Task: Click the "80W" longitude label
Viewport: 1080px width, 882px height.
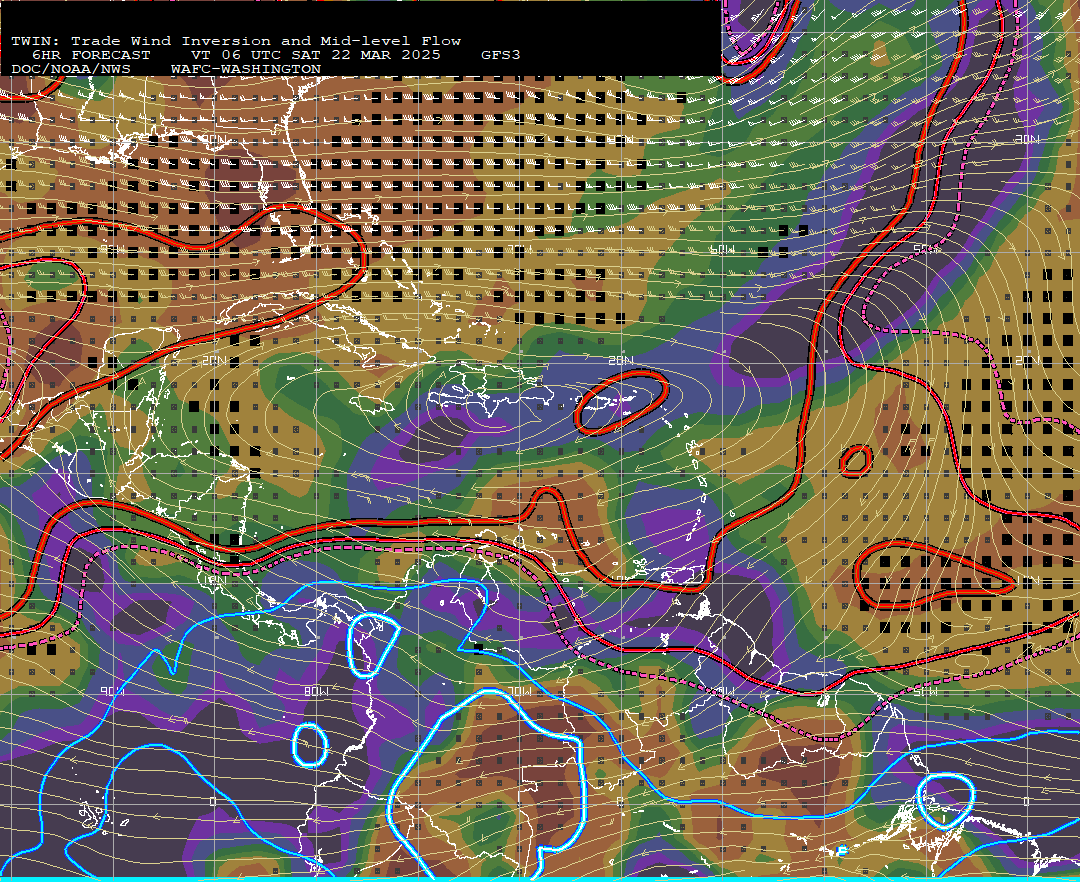Action: 316,691
